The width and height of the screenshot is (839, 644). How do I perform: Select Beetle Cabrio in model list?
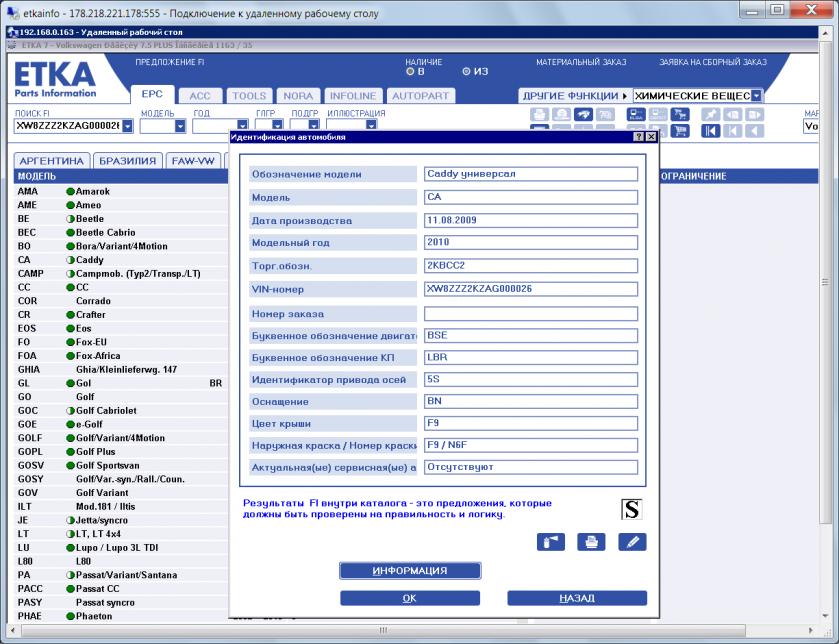tap(120, 233)
